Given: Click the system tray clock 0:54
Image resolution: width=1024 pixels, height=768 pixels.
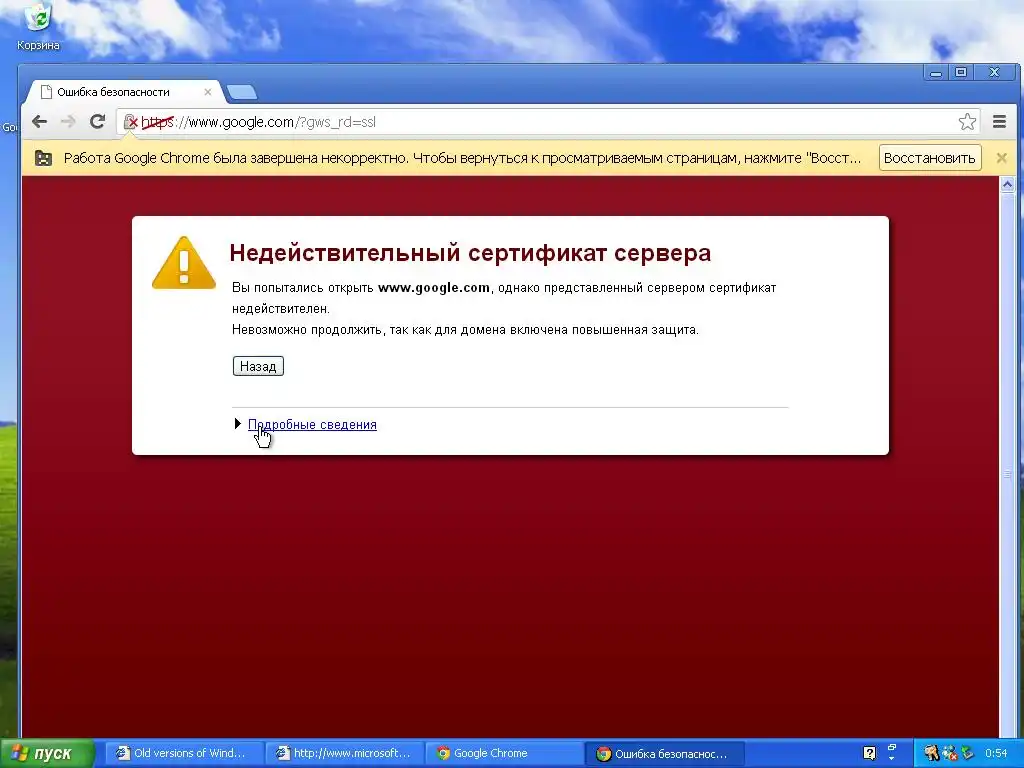Looking at the screenshot, I should click(996, 753).
